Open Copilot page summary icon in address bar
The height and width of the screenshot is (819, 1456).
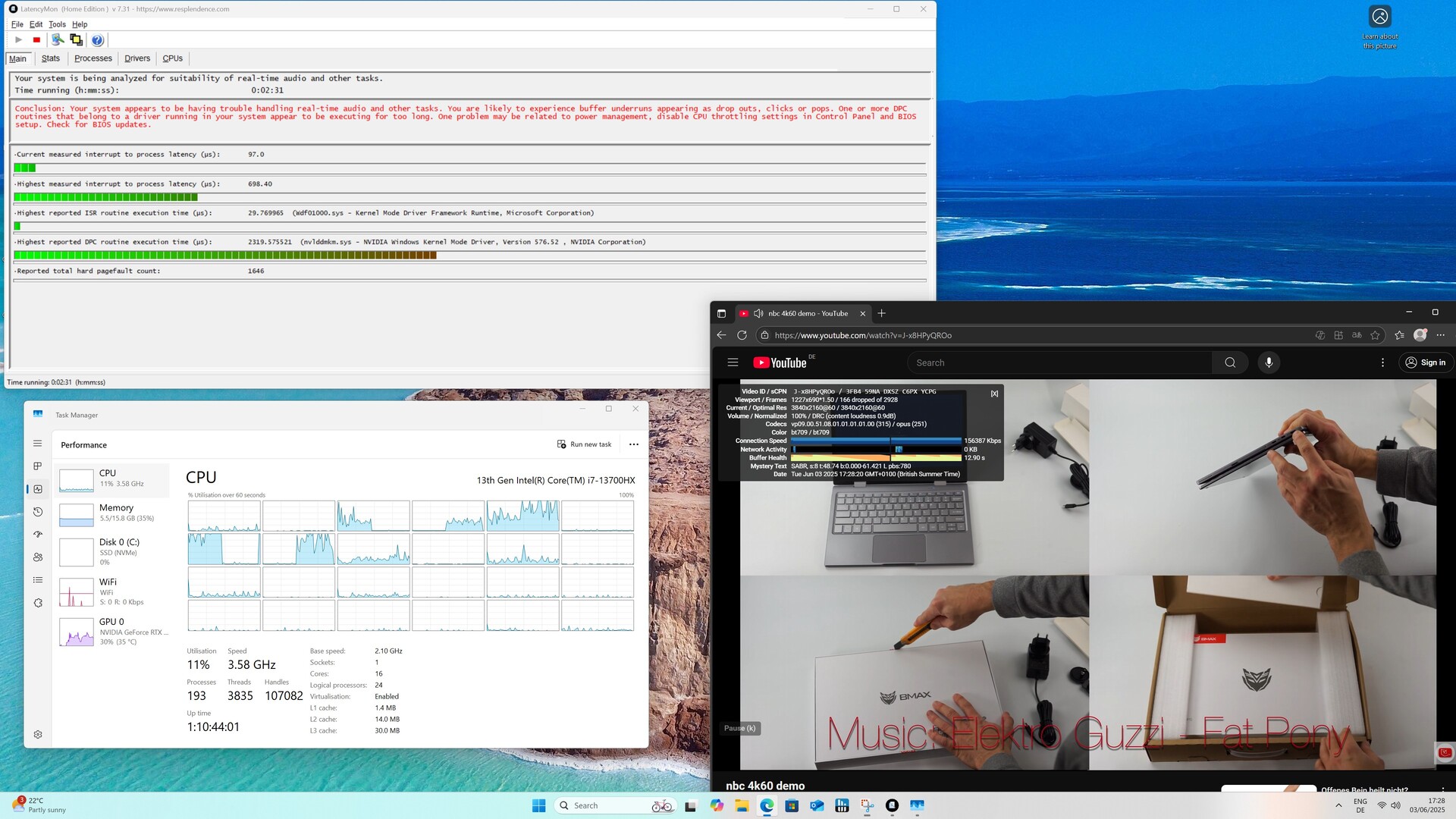[x=1319, y=335]
